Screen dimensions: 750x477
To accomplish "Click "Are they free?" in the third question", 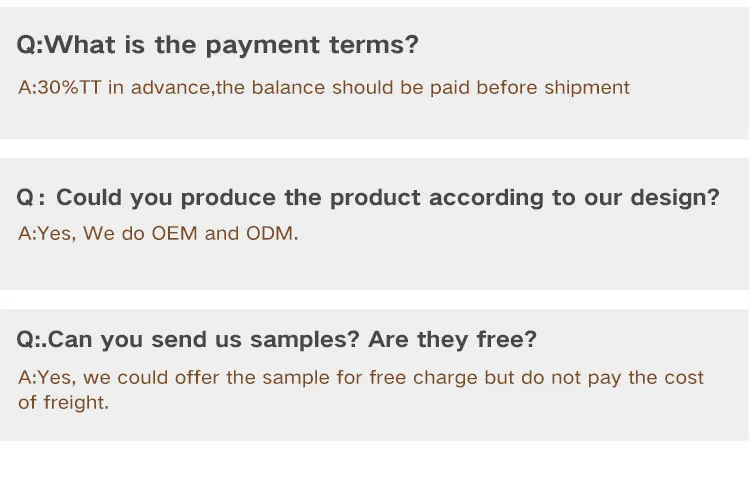I will [452, 340].
